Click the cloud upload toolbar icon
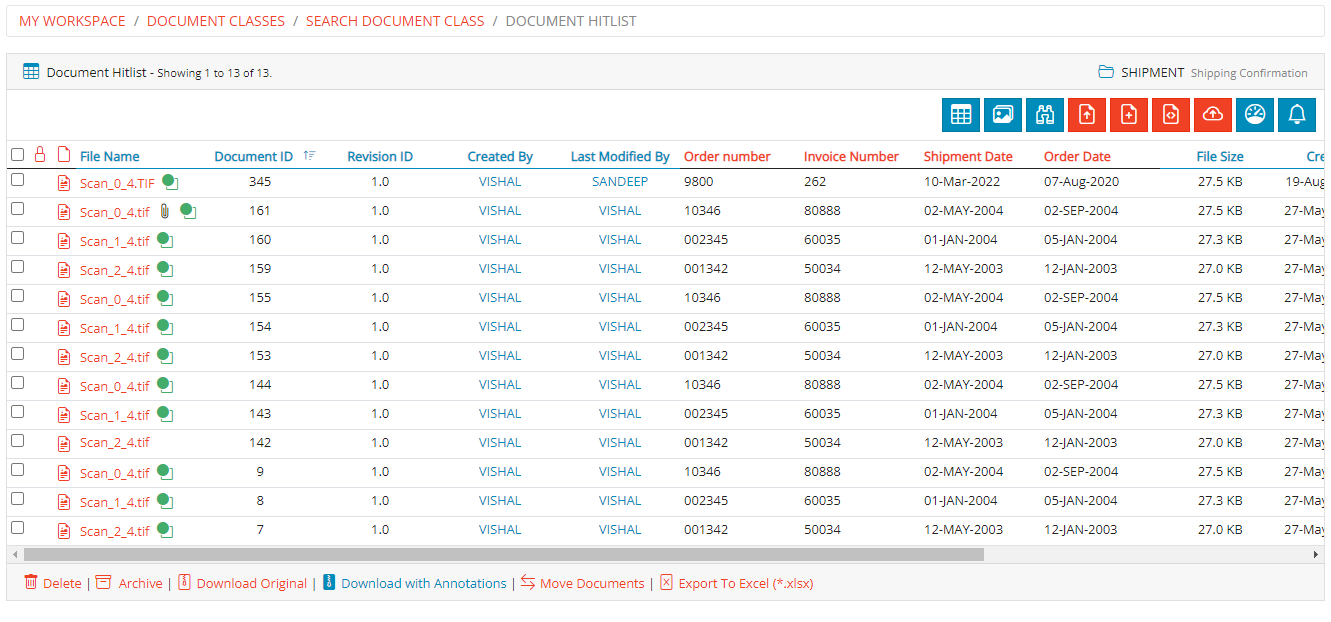 (1212, 115)
